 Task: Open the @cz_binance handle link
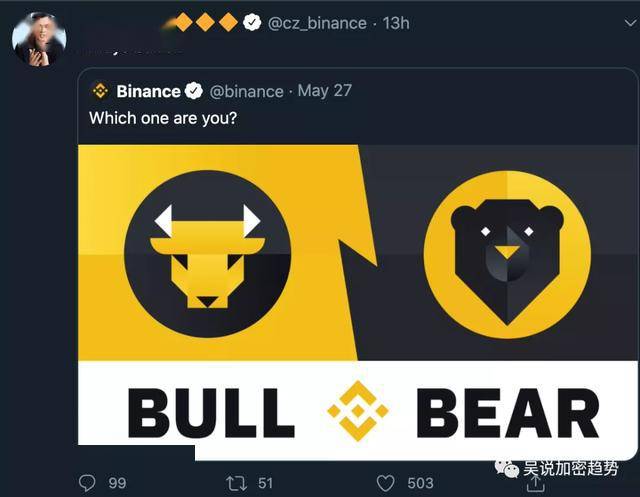pyautogui.click(x=317, y=23)
